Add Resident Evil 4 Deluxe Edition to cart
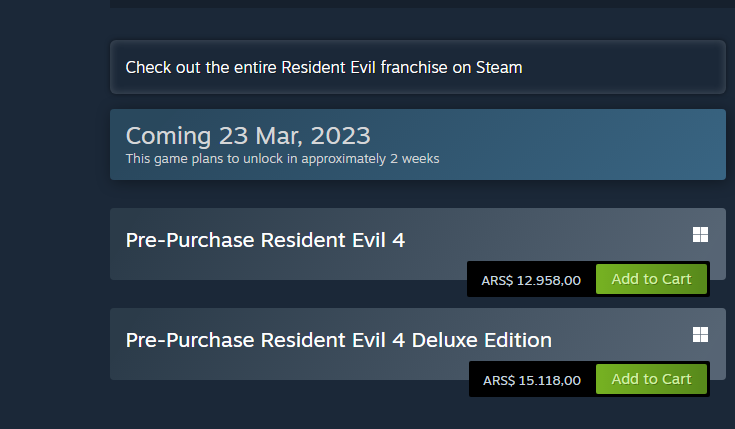This screenshot has height=429, width=735. point(651,379)
